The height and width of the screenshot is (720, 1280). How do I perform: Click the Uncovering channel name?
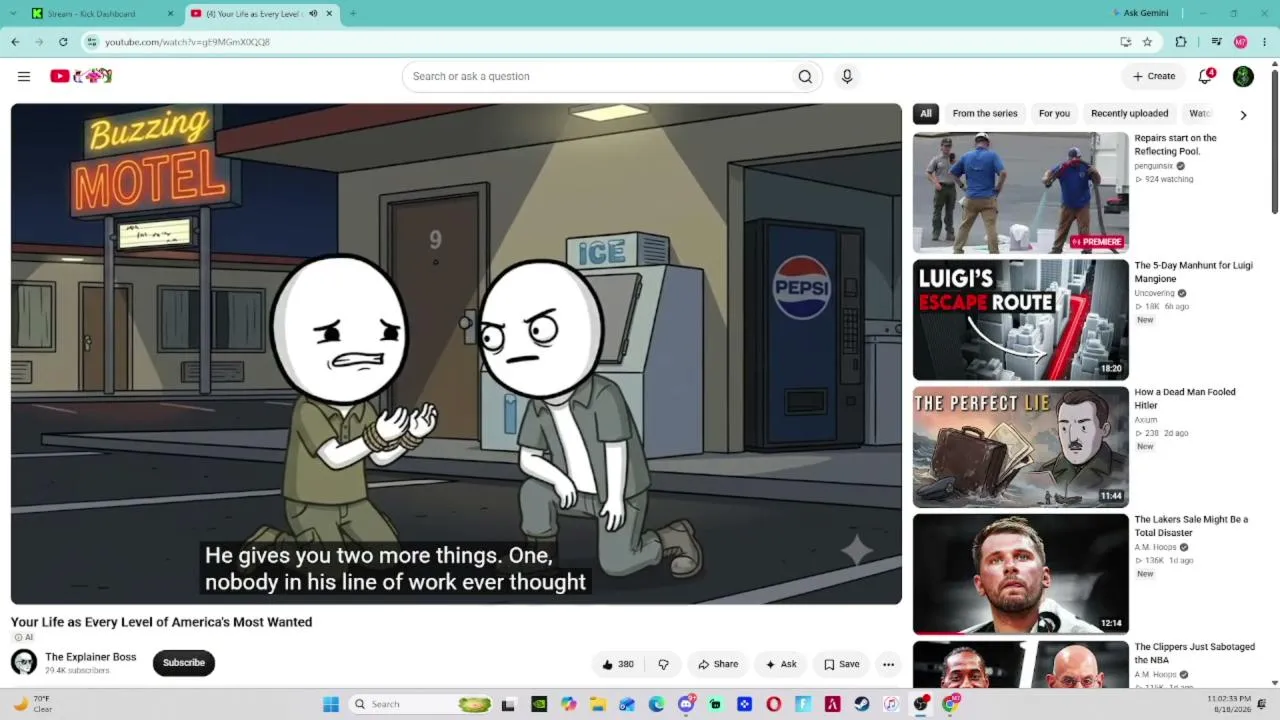point(1154,293)
